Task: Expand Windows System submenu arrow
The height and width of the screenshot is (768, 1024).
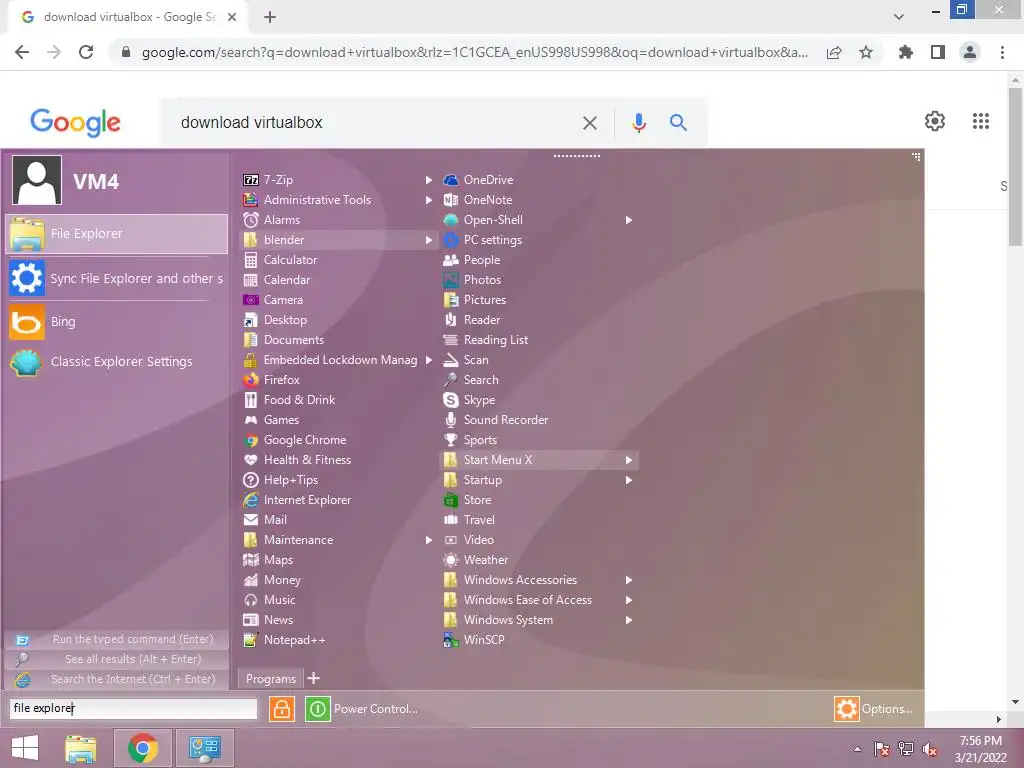Action: [628, 620]
